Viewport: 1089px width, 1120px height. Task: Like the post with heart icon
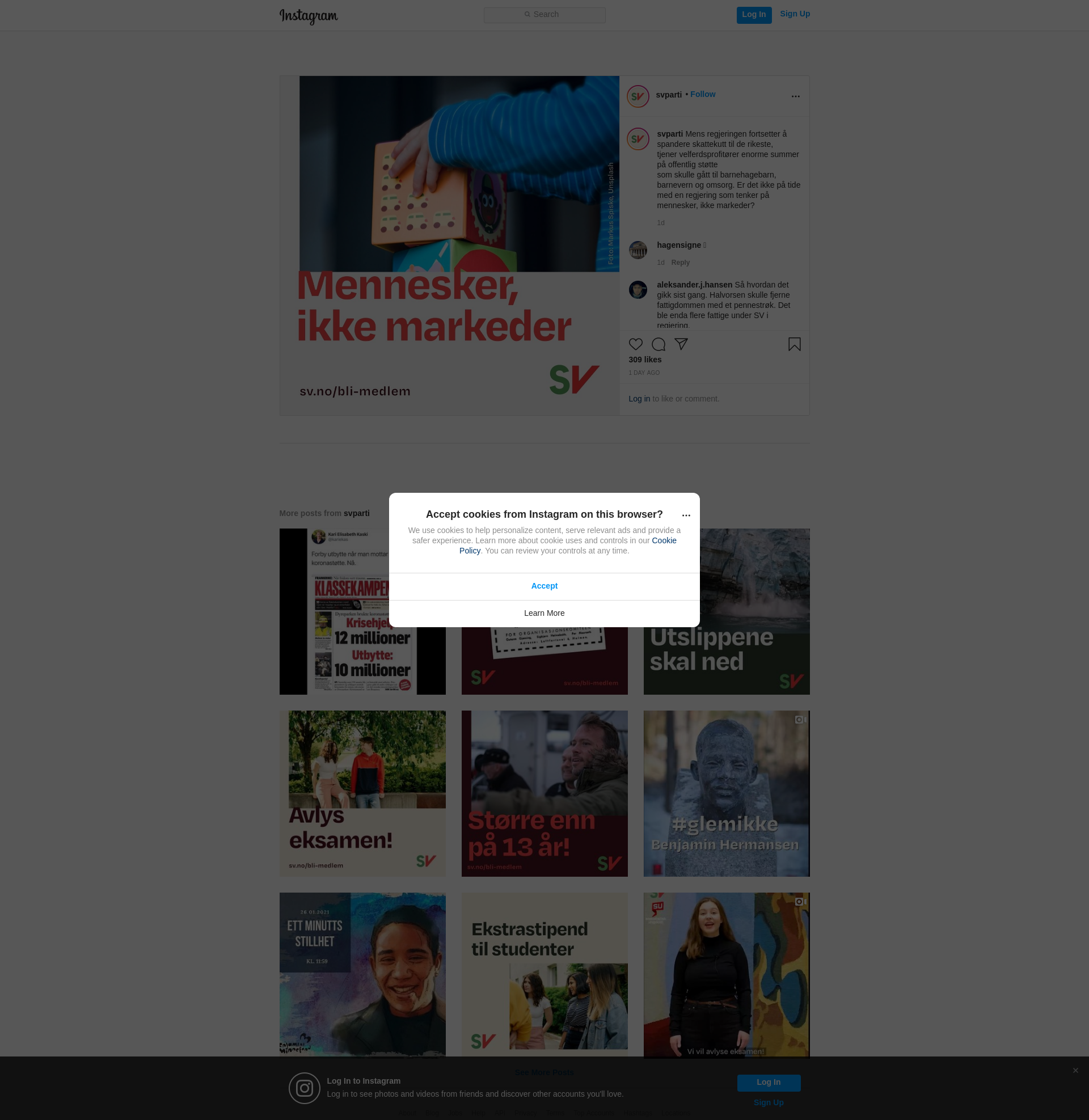[x=635, y=344]
